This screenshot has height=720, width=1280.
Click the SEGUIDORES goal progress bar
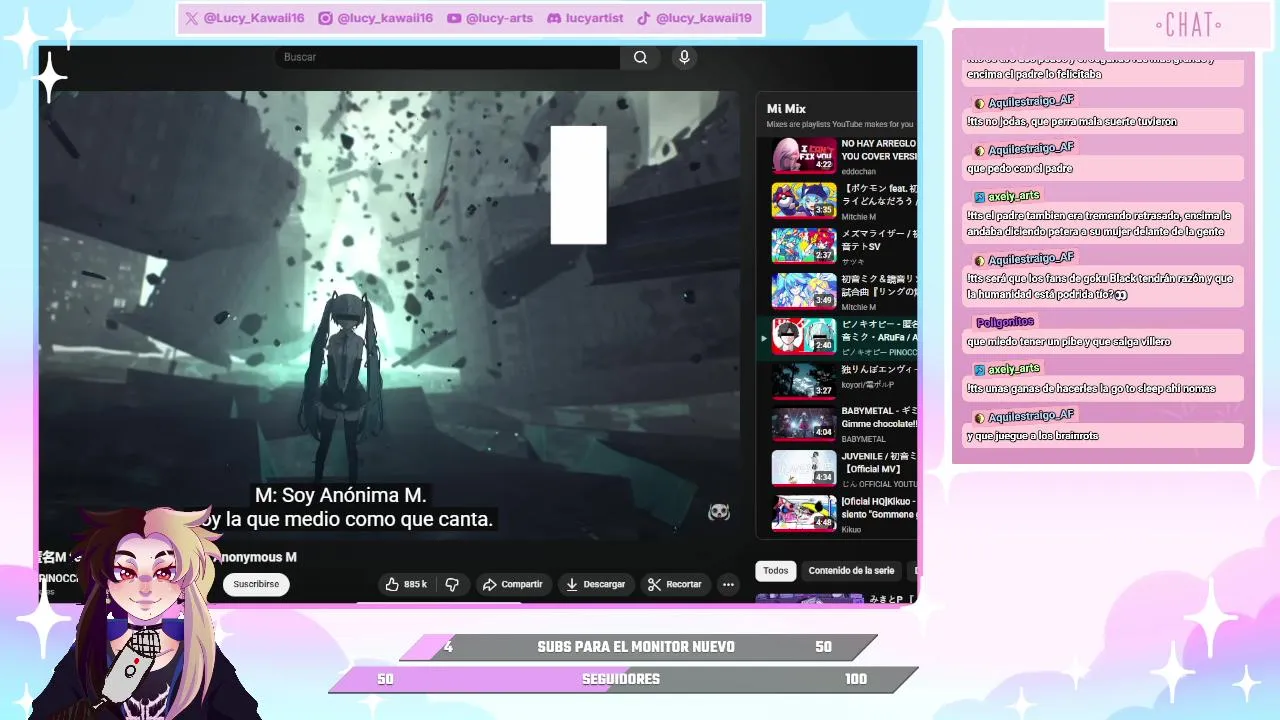click(x=623, y=679)
